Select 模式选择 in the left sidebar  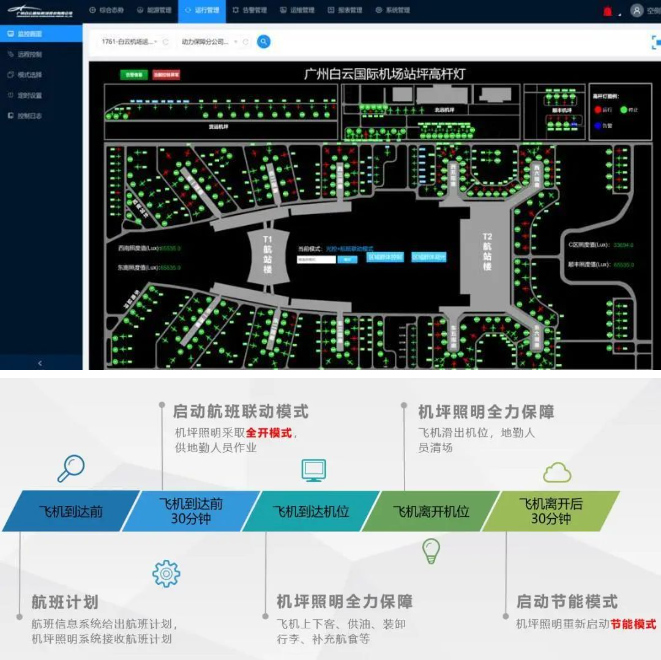point(30,74)
